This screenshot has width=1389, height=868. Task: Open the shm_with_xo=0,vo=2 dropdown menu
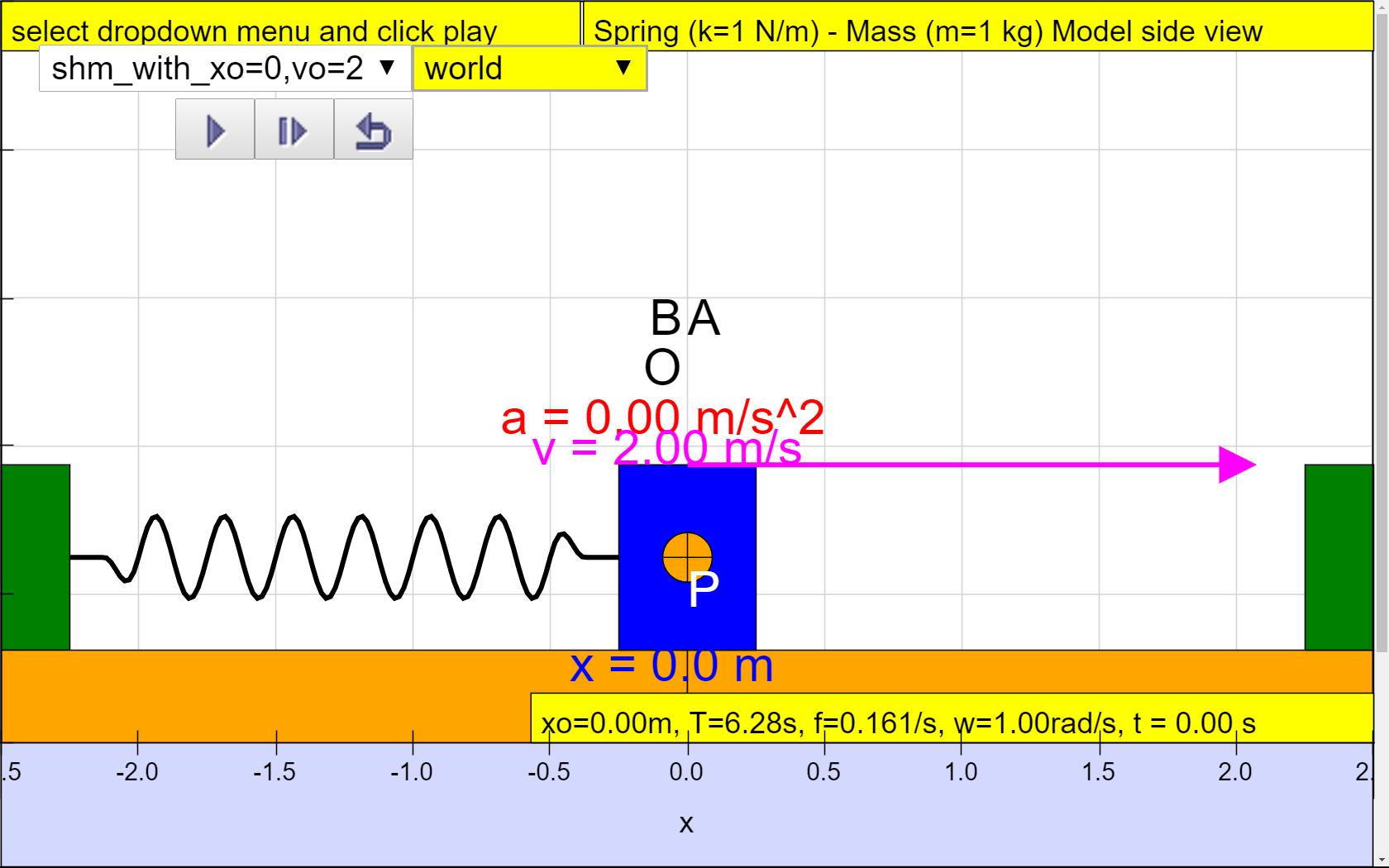pos(224,69)
